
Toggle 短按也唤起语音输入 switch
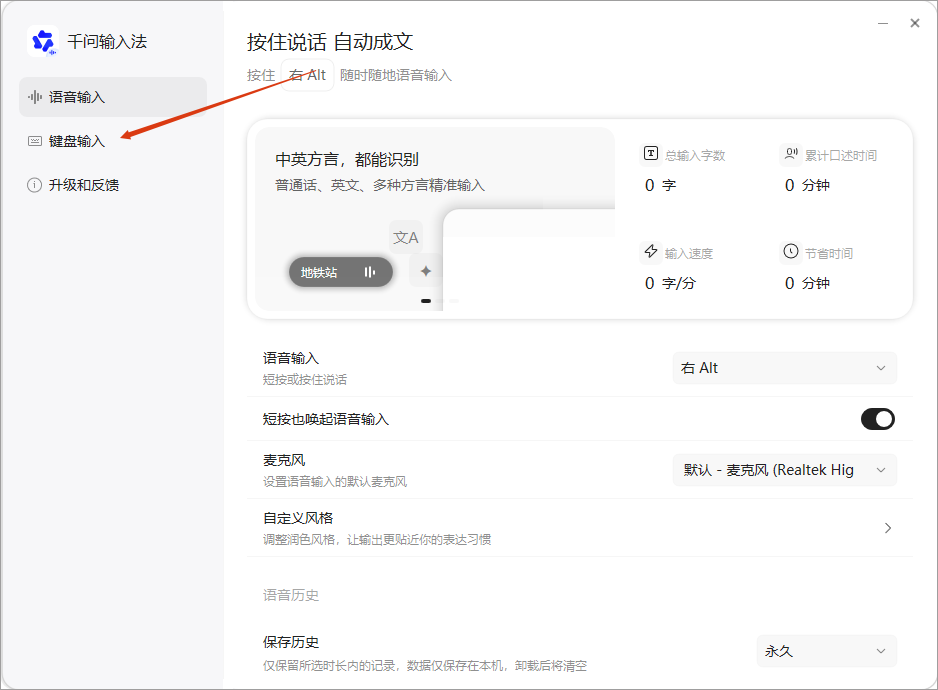(878, 419)
